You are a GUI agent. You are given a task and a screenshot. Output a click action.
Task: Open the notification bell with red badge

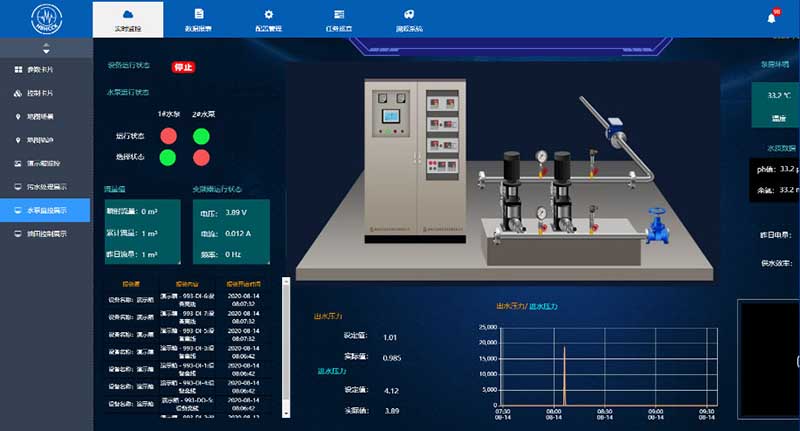[x=772, y=17]
